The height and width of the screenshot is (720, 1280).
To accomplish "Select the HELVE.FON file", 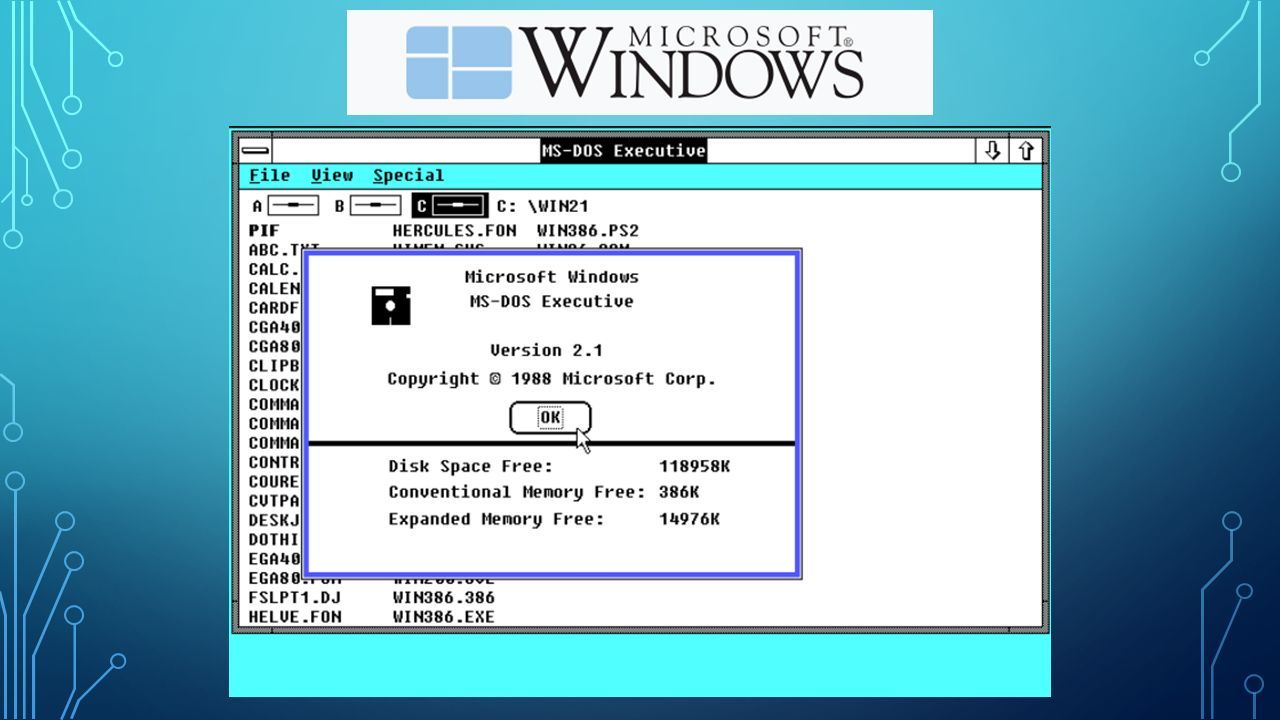I will [x=295, y=617].
